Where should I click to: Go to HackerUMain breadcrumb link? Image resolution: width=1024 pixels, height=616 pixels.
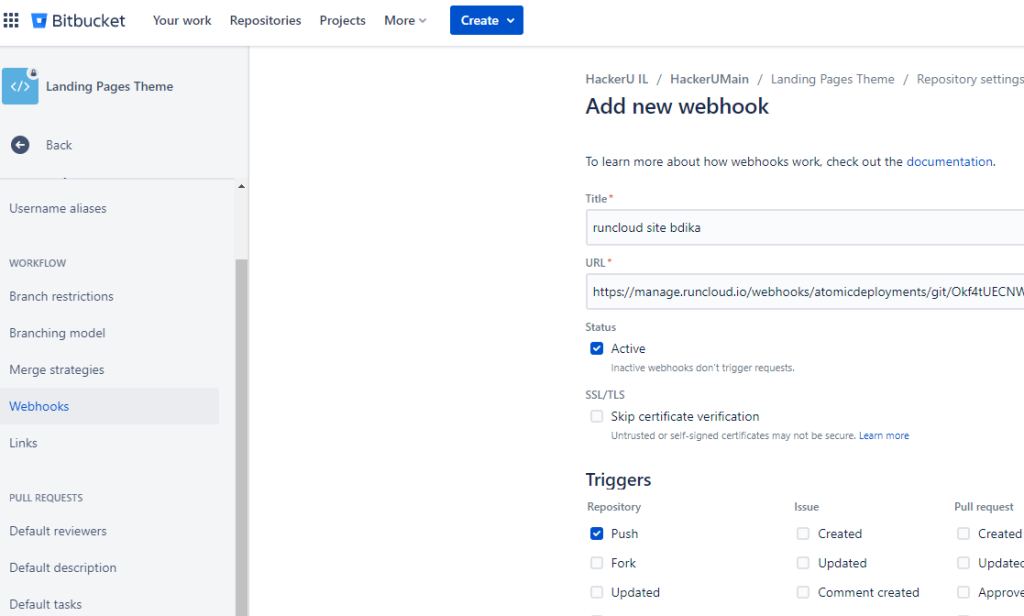point(708,79)
